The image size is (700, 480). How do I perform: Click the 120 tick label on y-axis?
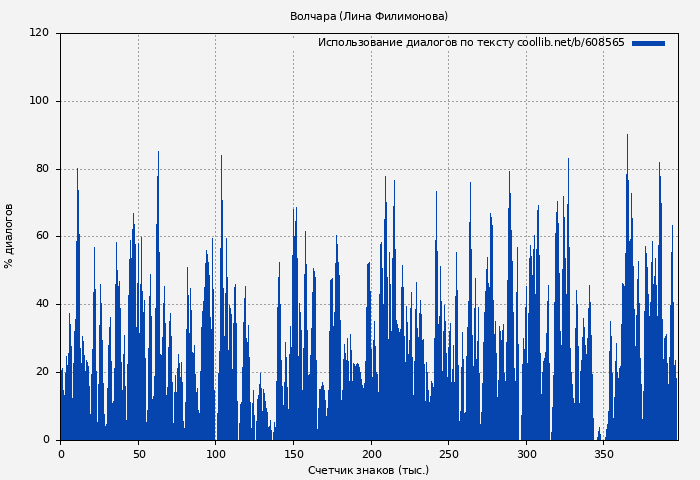click(39, 33)
